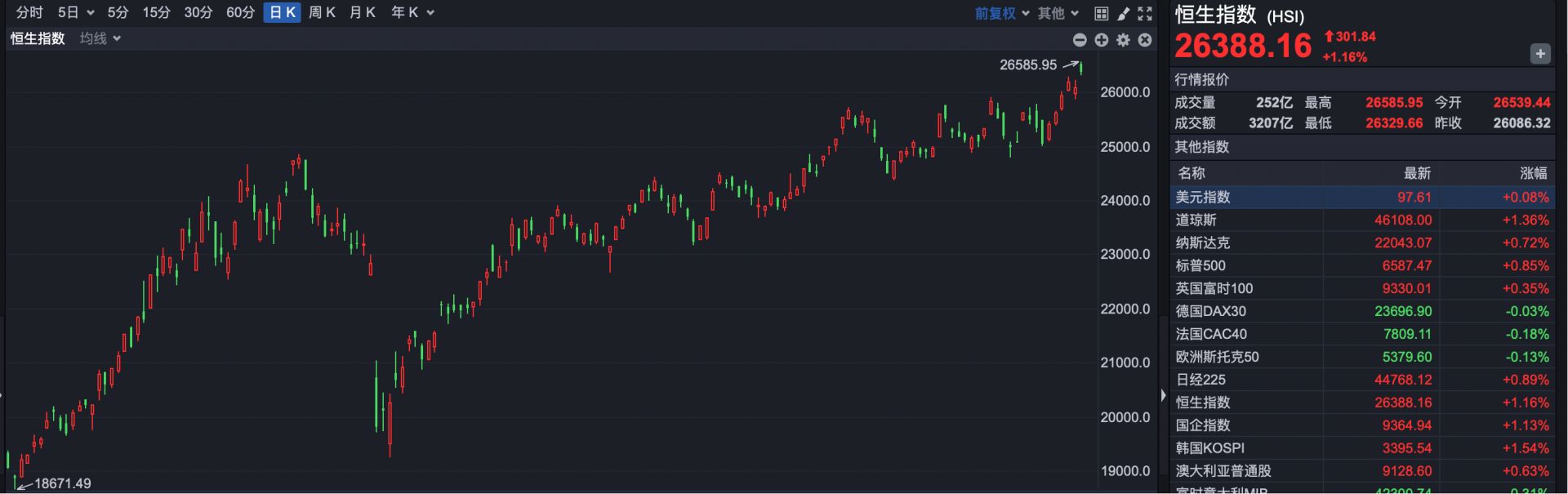Zoom out chart with minus icon

tap(1080, 40)
